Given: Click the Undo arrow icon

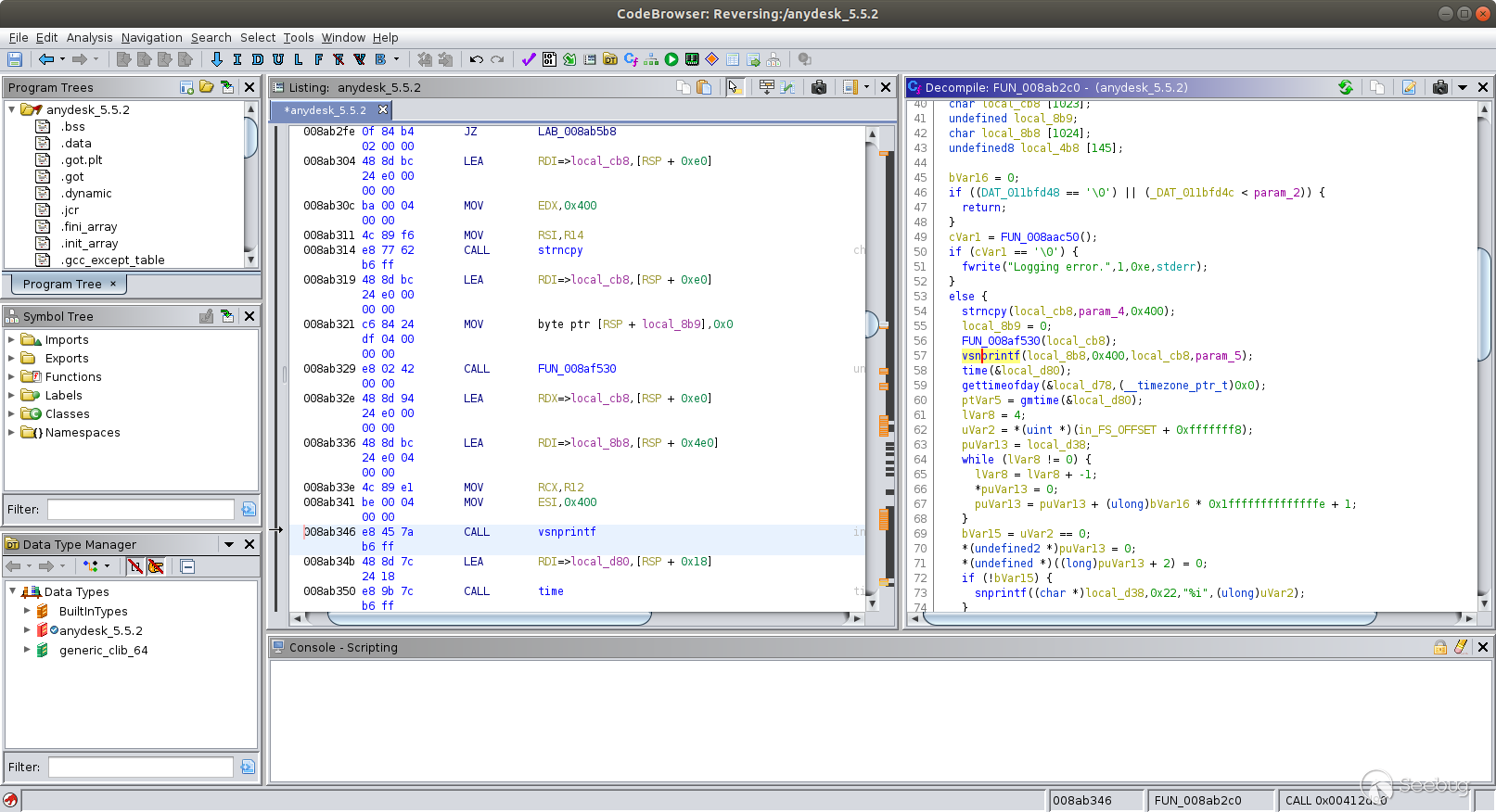Looking at the screenshot, I should [x=477, y=59].
